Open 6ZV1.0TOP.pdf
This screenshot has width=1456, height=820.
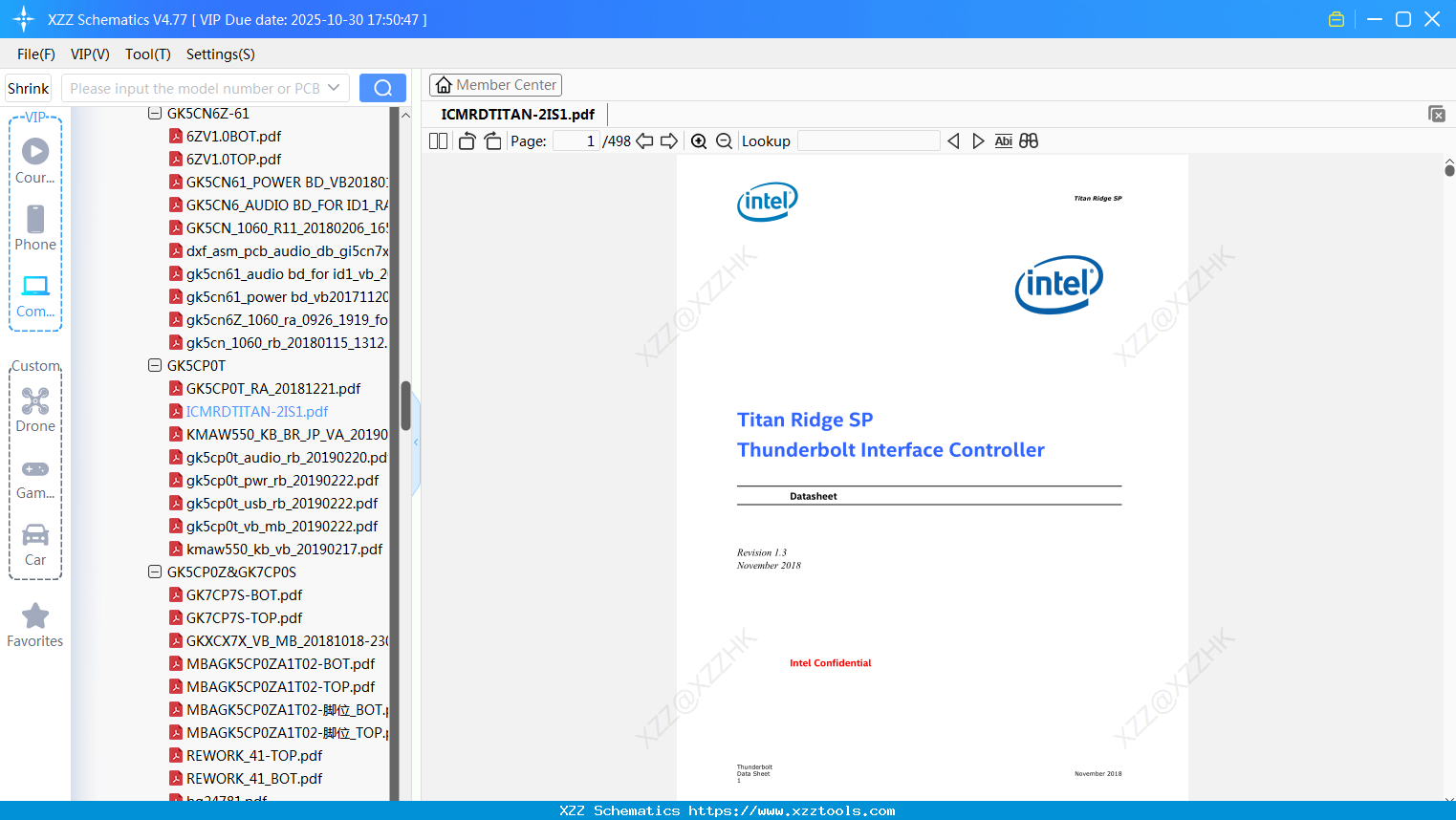point(233,160)
